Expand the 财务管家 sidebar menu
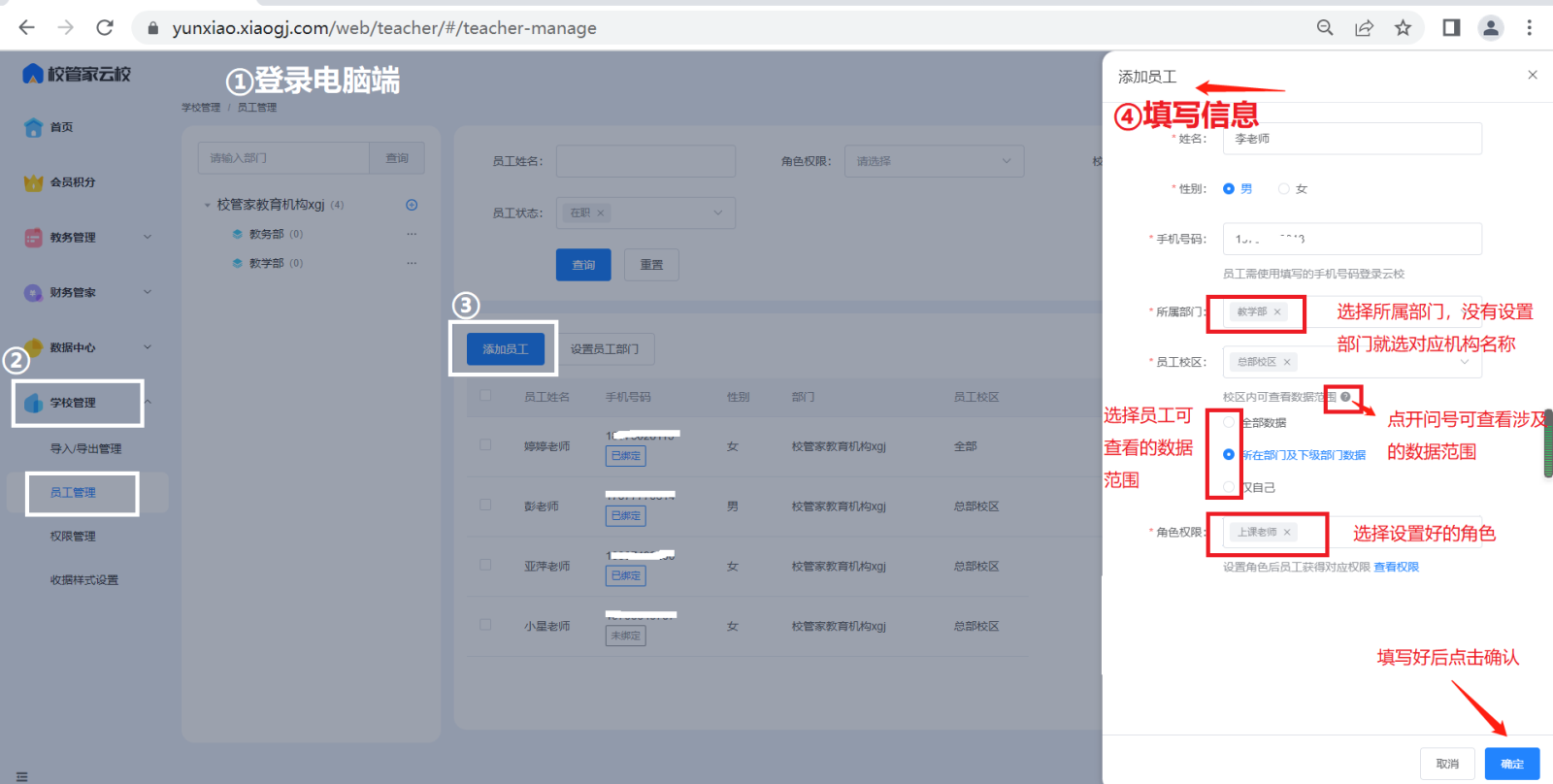1553x784 pixels. click(x=148, y=292)
